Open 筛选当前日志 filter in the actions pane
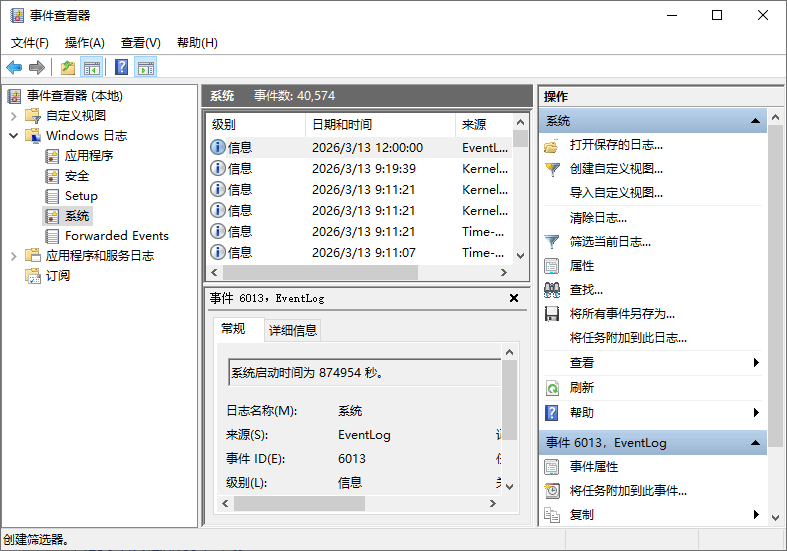 (x=610, y=241)
